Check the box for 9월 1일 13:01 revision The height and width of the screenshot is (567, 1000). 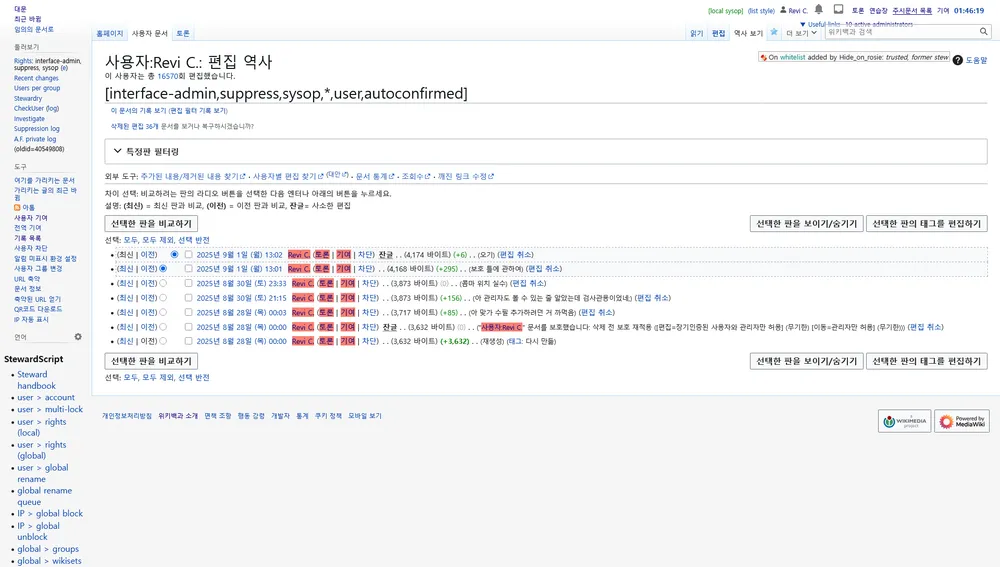pyautogui.click(x=188, y=269)
